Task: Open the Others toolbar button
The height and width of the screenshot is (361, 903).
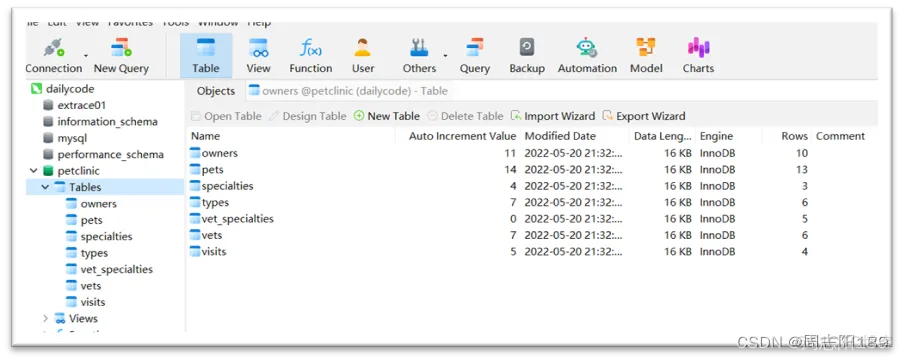Action: click(419, 56)
